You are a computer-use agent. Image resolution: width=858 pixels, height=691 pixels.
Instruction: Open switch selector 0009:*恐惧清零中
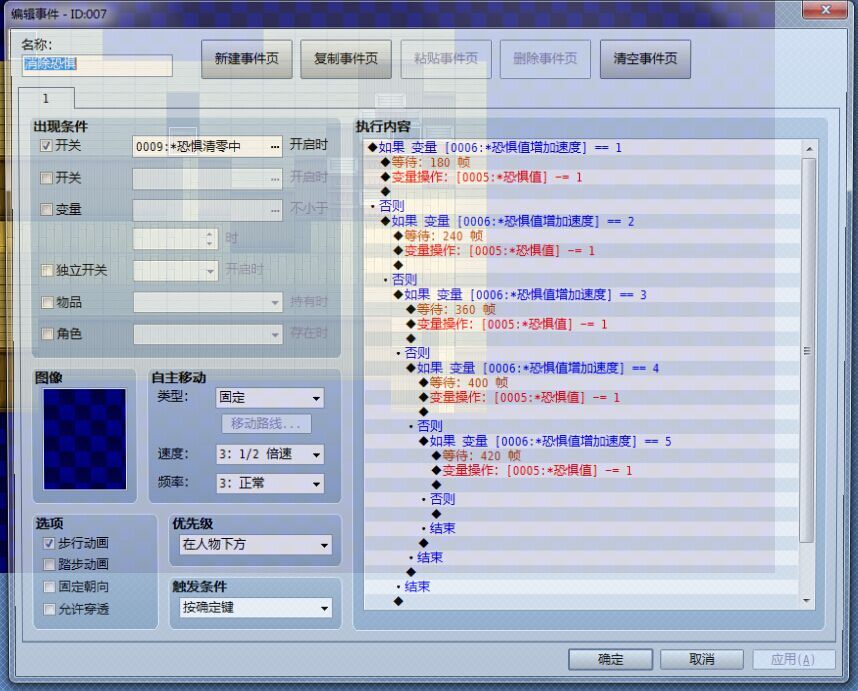click(x=207, y=147)
